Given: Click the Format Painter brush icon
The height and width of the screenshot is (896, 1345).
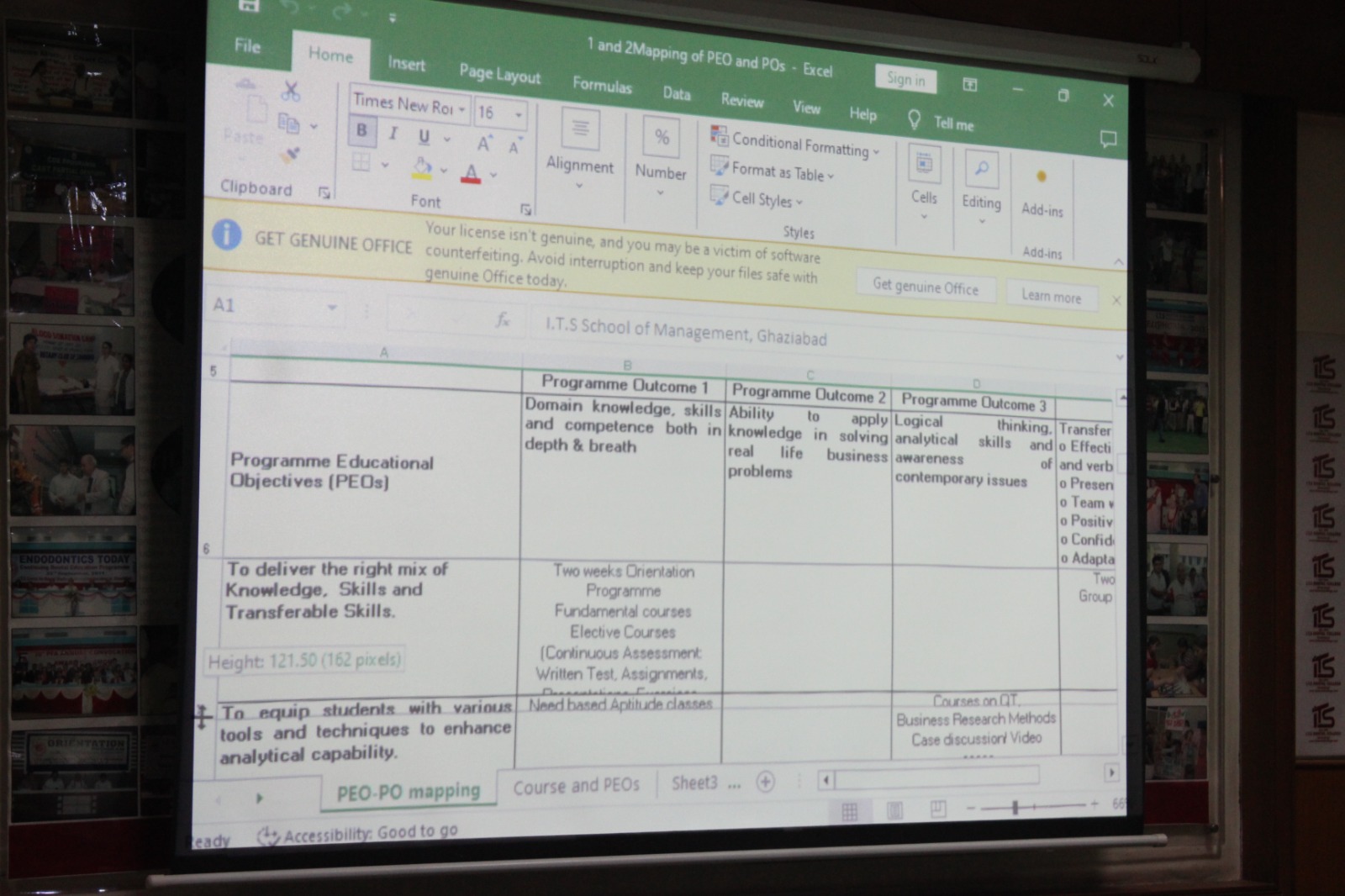Looking at the screenshot, I should (x=291, y=155).
